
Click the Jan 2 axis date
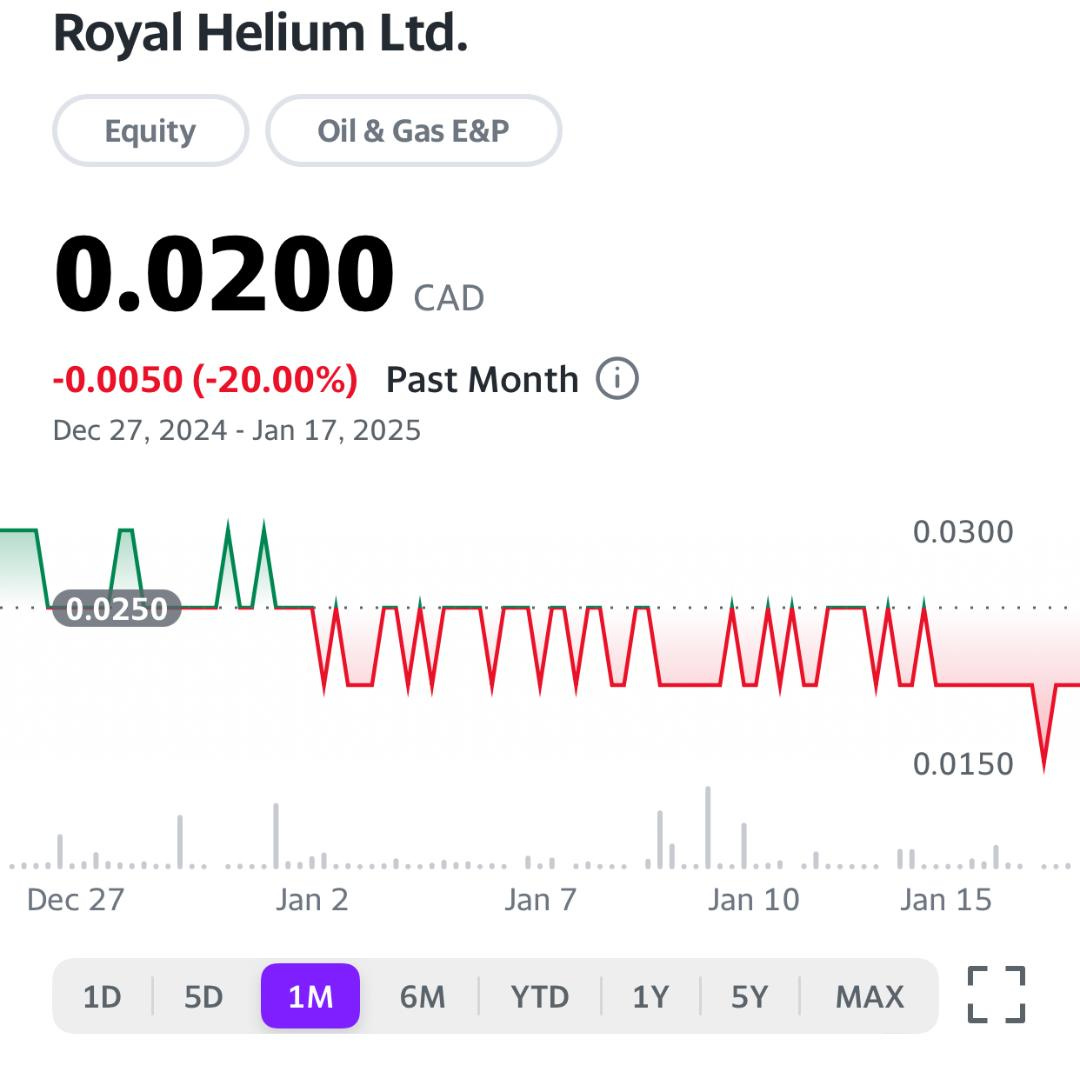click(x=312, y=900)
